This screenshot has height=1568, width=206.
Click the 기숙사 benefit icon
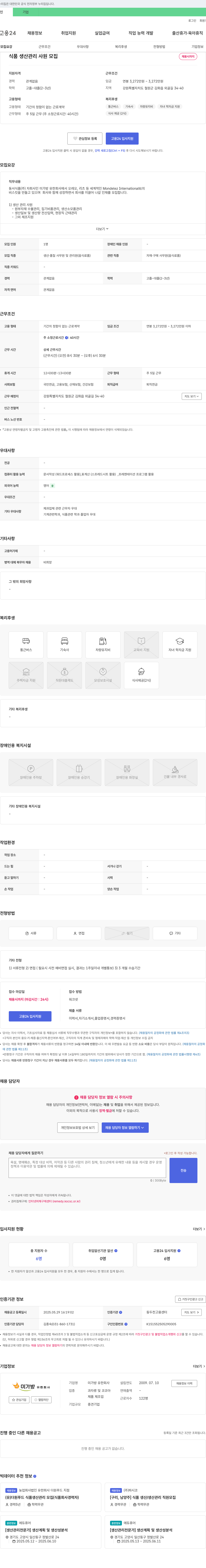(x=64, y=645)
